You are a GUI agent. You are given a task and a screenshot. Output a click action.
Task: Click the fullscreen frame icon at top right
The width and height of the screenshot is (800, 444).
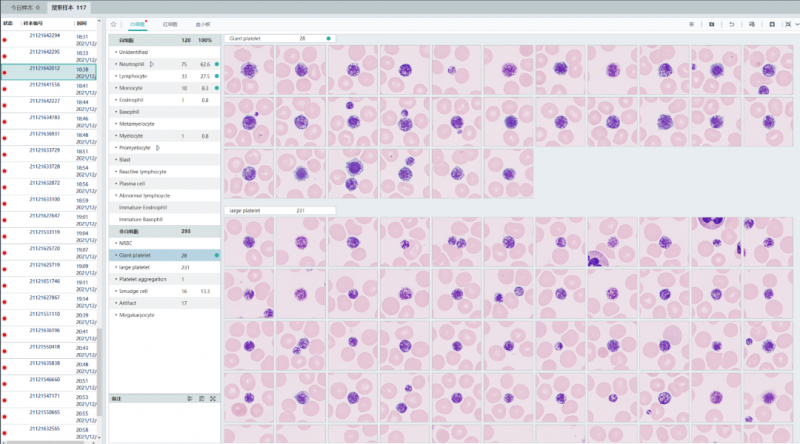[x=788, y=24]
